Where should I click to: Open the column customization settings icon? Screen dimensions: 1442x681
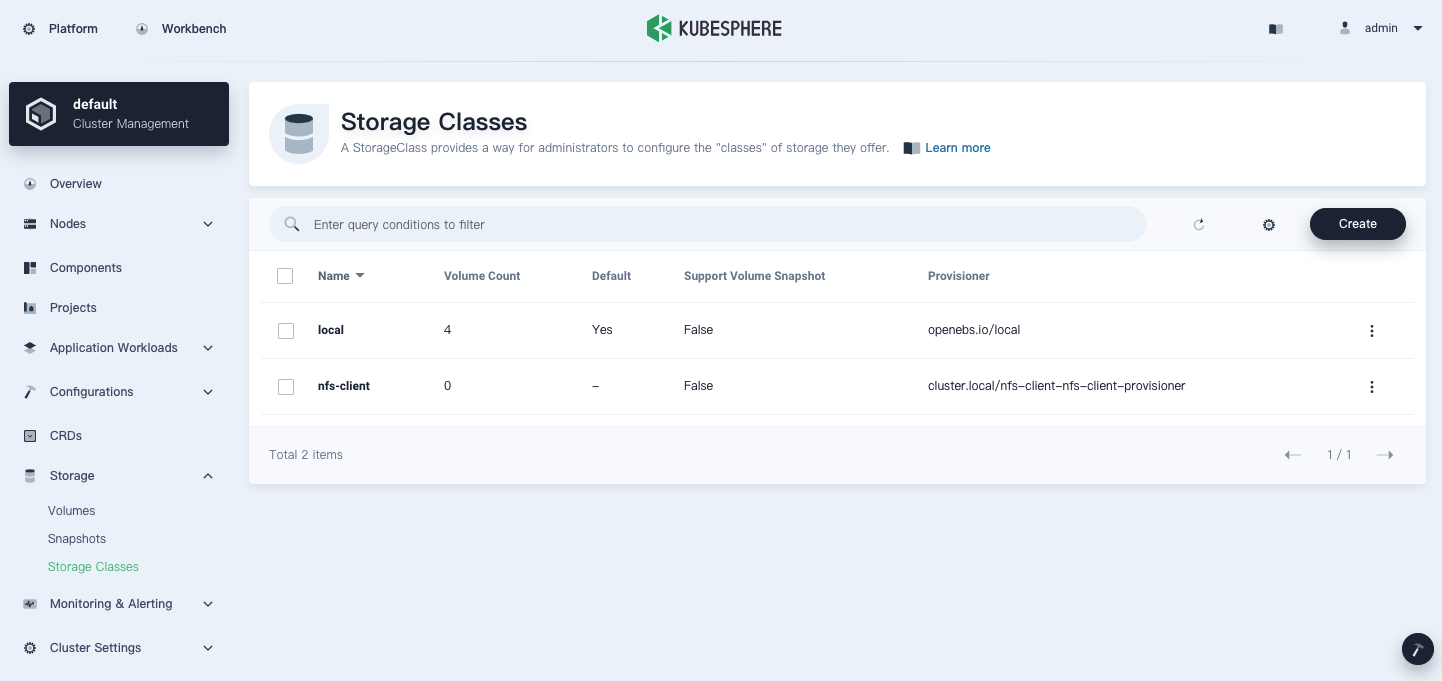coord(1268,224)
